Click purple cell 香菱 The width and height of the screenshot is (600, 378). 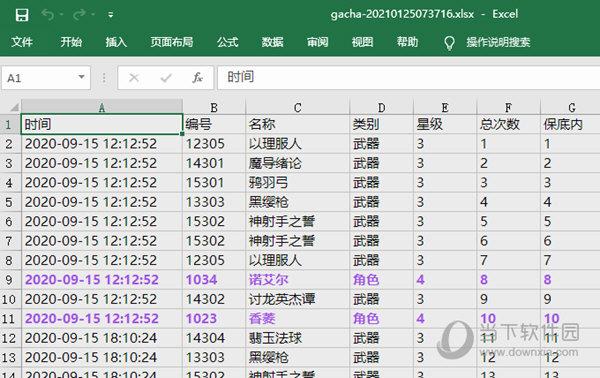[x=297, y=318]
